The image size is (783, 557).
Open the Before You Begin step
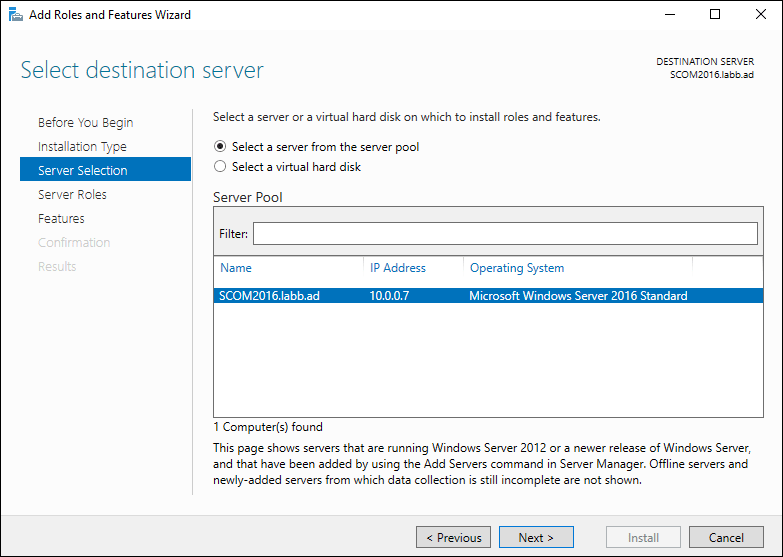(x=85, y=122)
